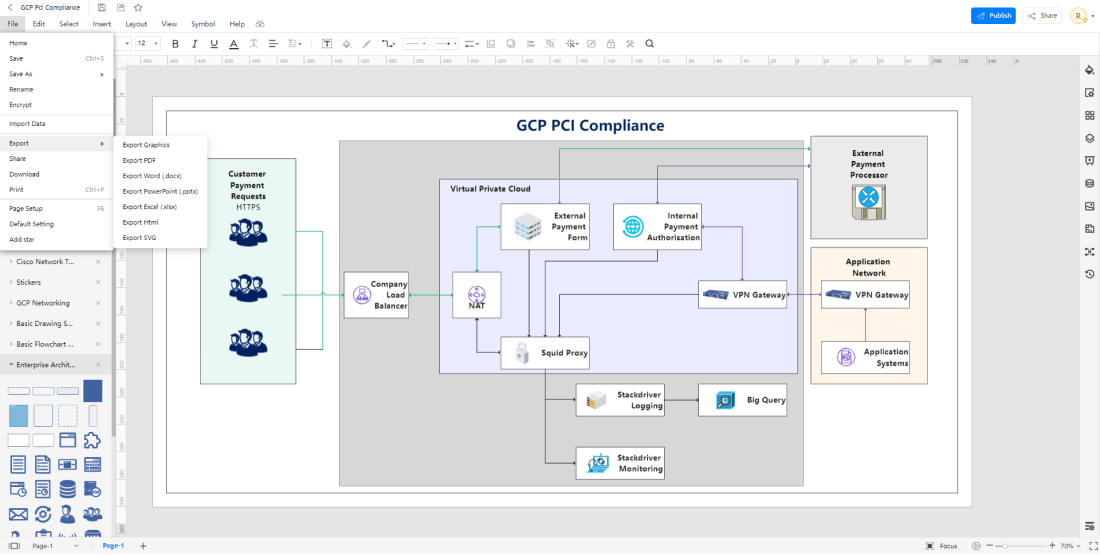This screenshot has height=555, width=1100.
Task: Click the lock icon in toolbar
Action: 610,44
